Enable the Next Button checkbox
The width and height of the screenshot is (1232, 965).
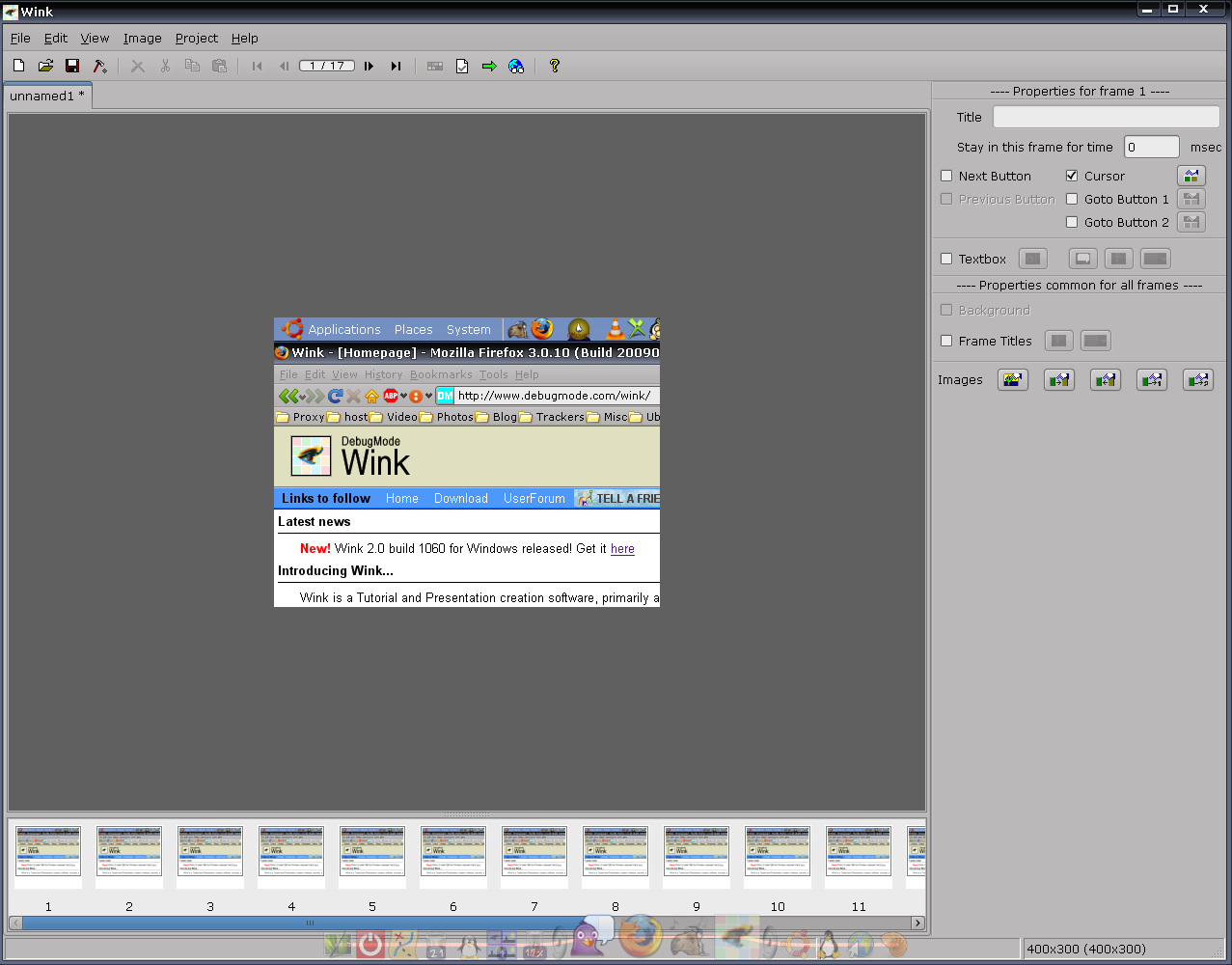pos(946,176)
